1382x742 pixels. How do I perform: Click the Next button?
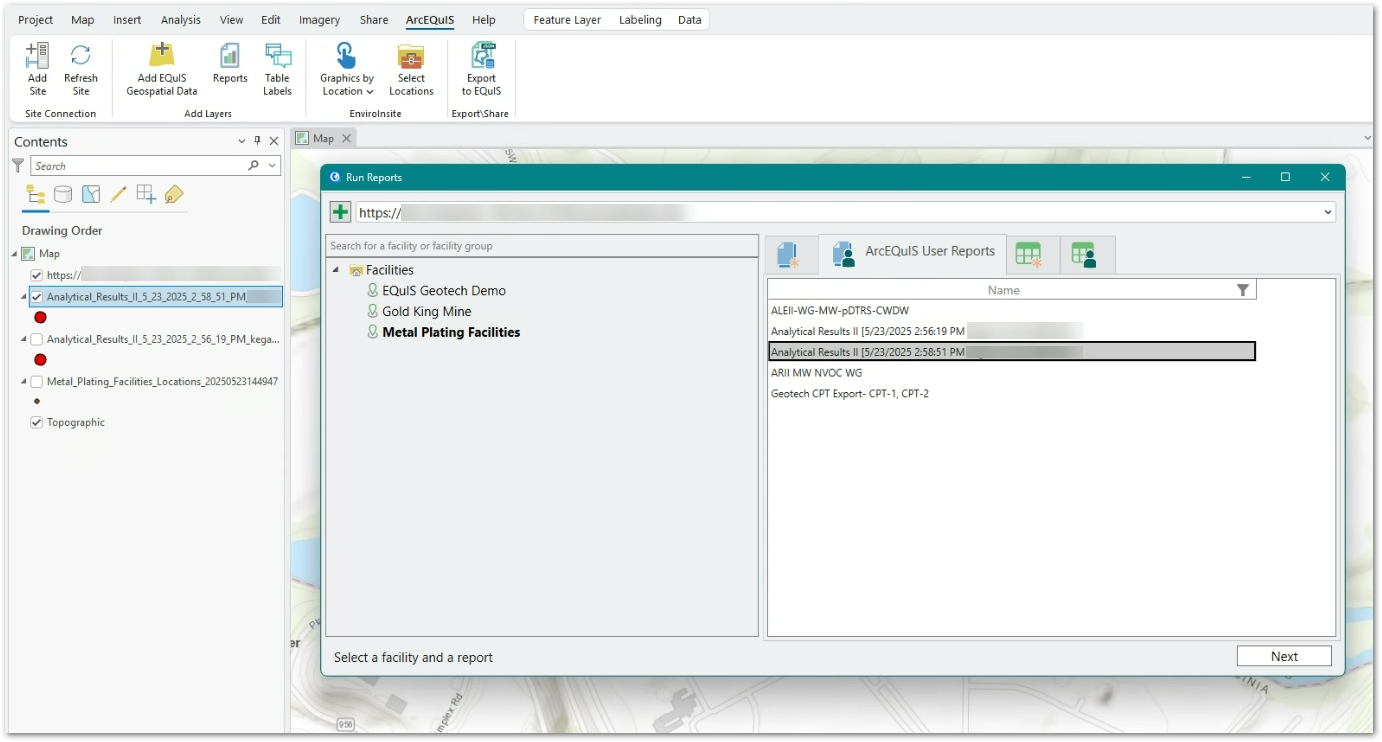pos(1283,656)
